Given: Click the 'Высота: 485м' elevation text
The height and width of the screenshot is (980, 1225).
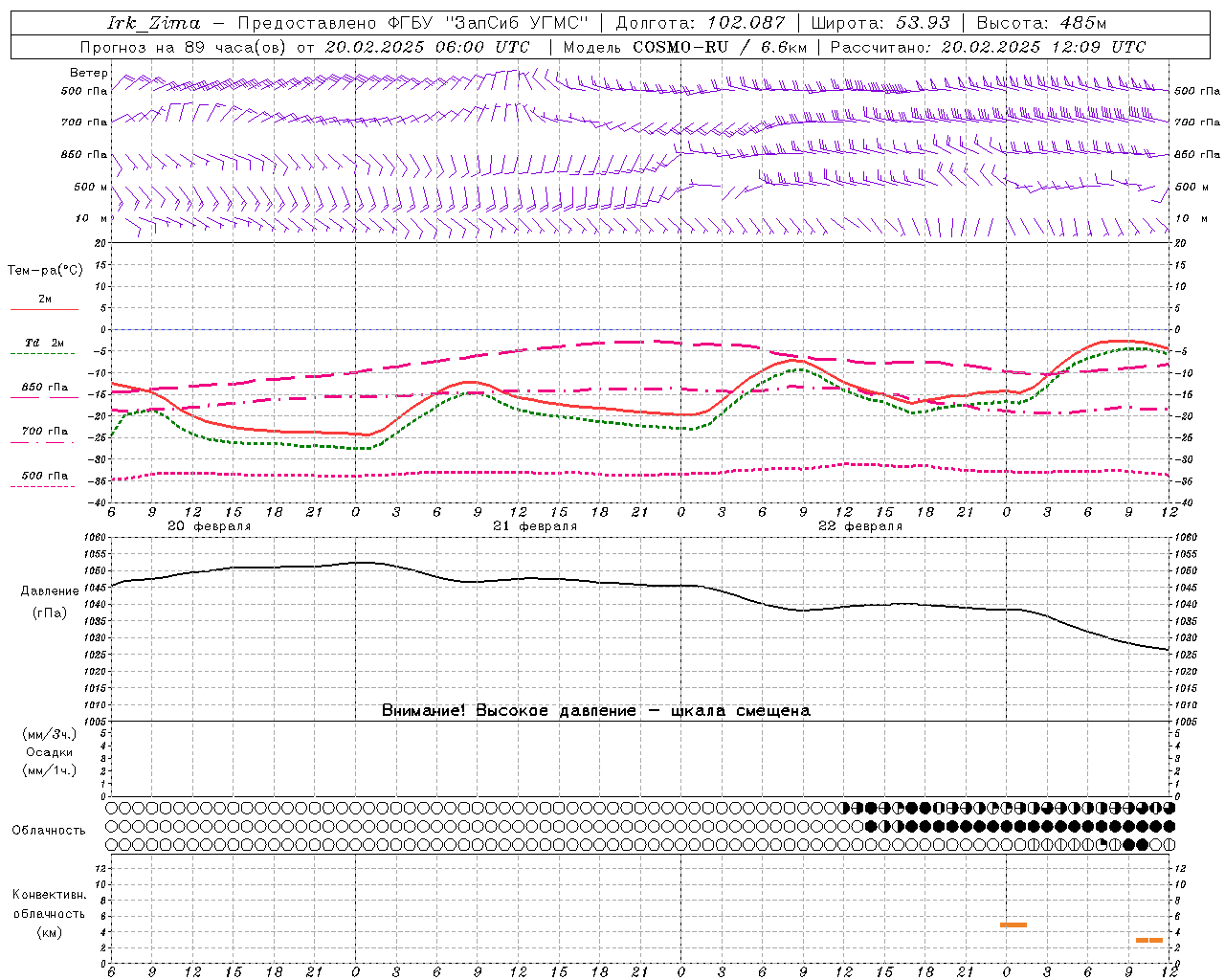Looking at the screenshot, I should pos(1040,23).
